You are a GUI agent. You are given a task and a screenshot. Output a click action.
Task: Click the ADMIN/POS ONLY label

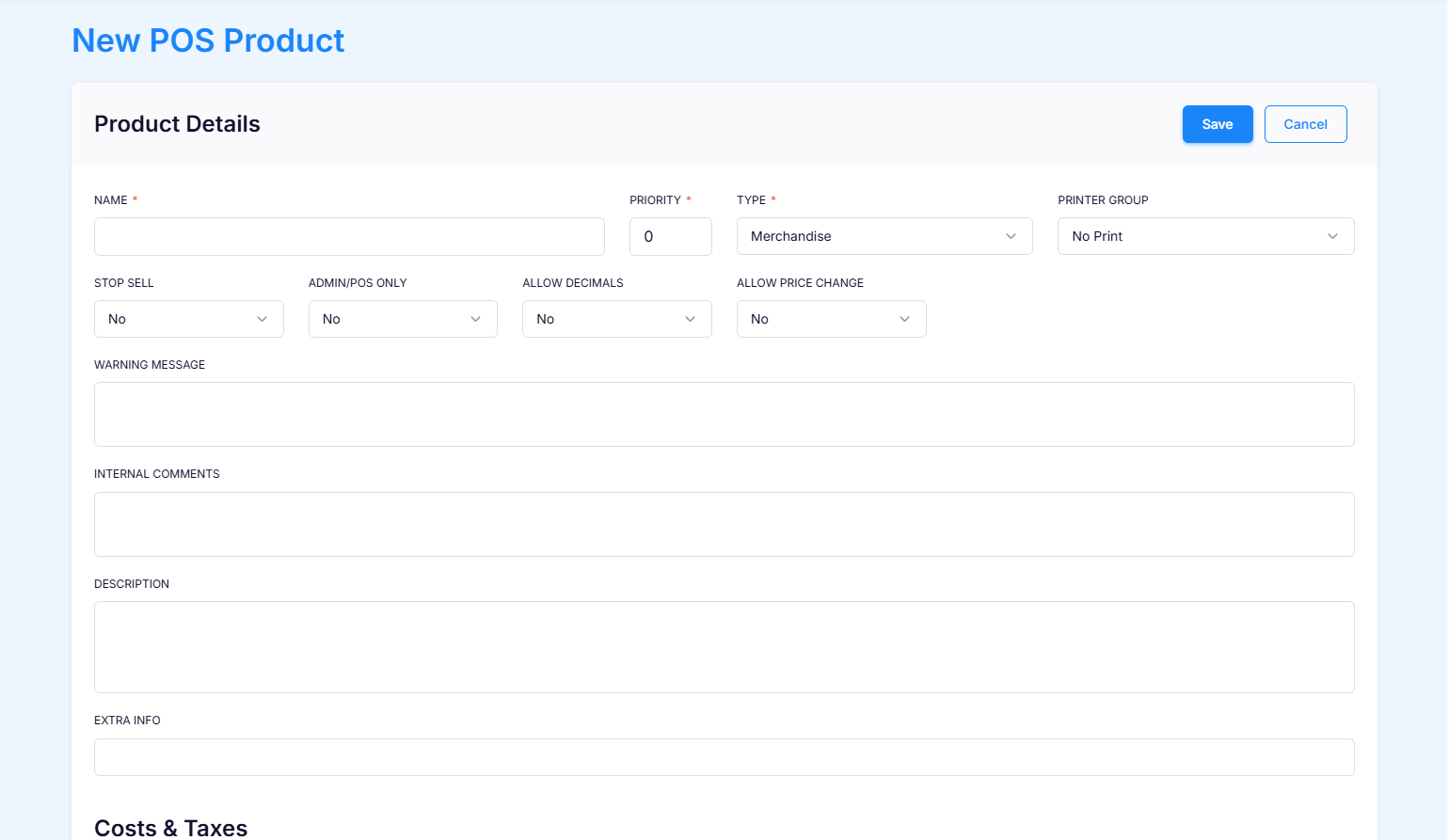click(358, 283)
